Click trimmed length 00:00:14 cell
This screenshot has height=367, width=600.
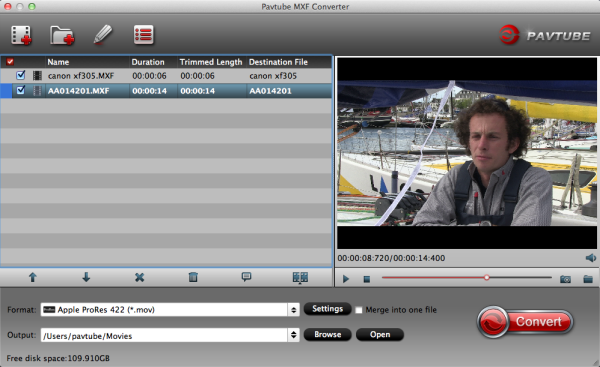pos(197,91)
